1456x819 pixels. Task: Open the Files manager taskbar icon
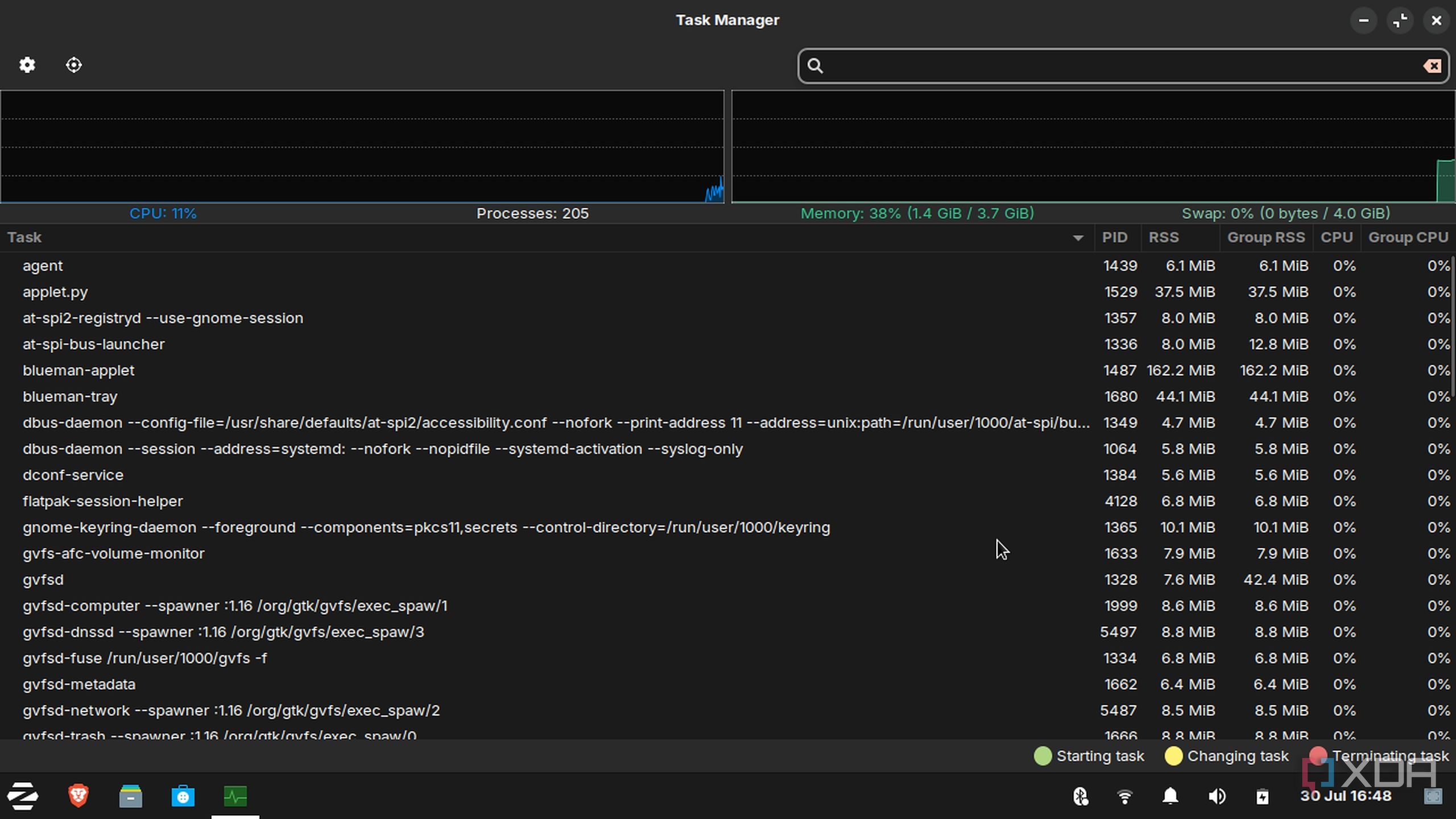pyautogui.click(x=131, y=796)
